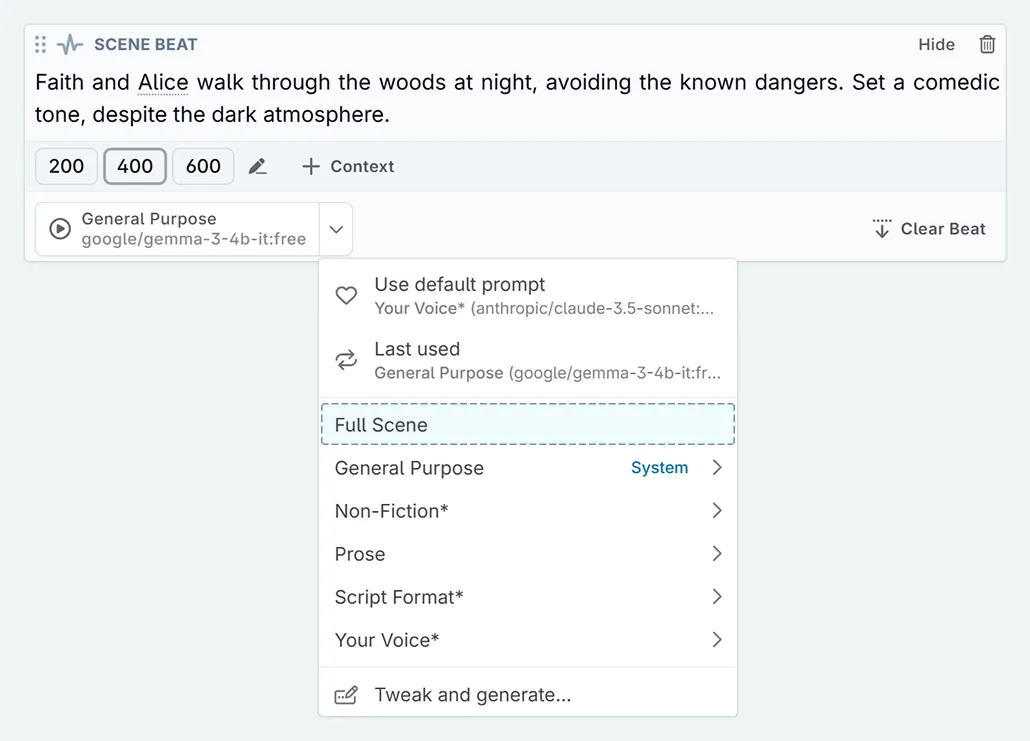Select the 600 word count option
Screen dimensions: 1030x741
[x=203, y=166]
